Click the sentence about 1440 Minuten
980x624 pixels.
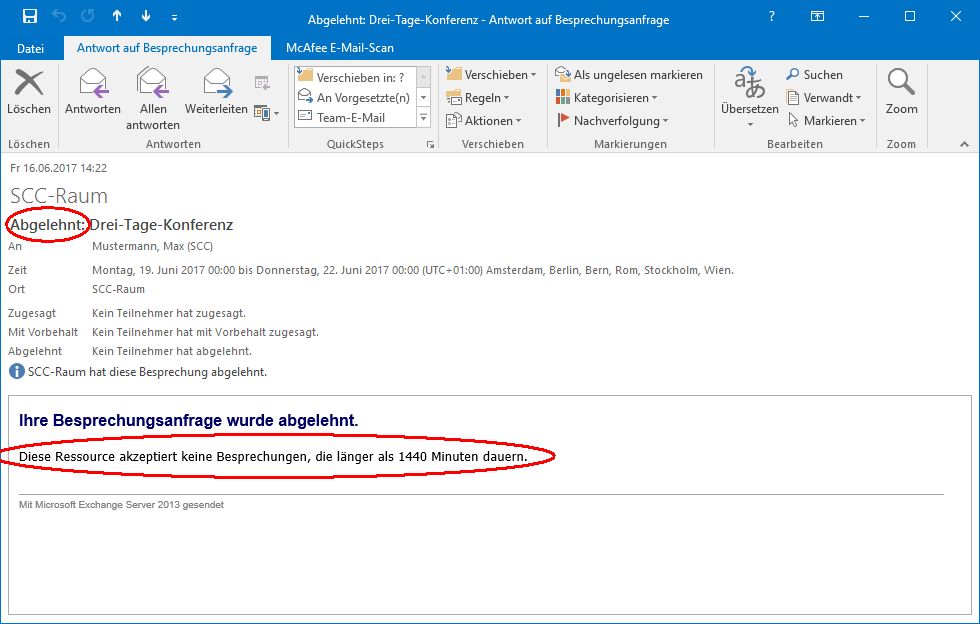[273, 457]
